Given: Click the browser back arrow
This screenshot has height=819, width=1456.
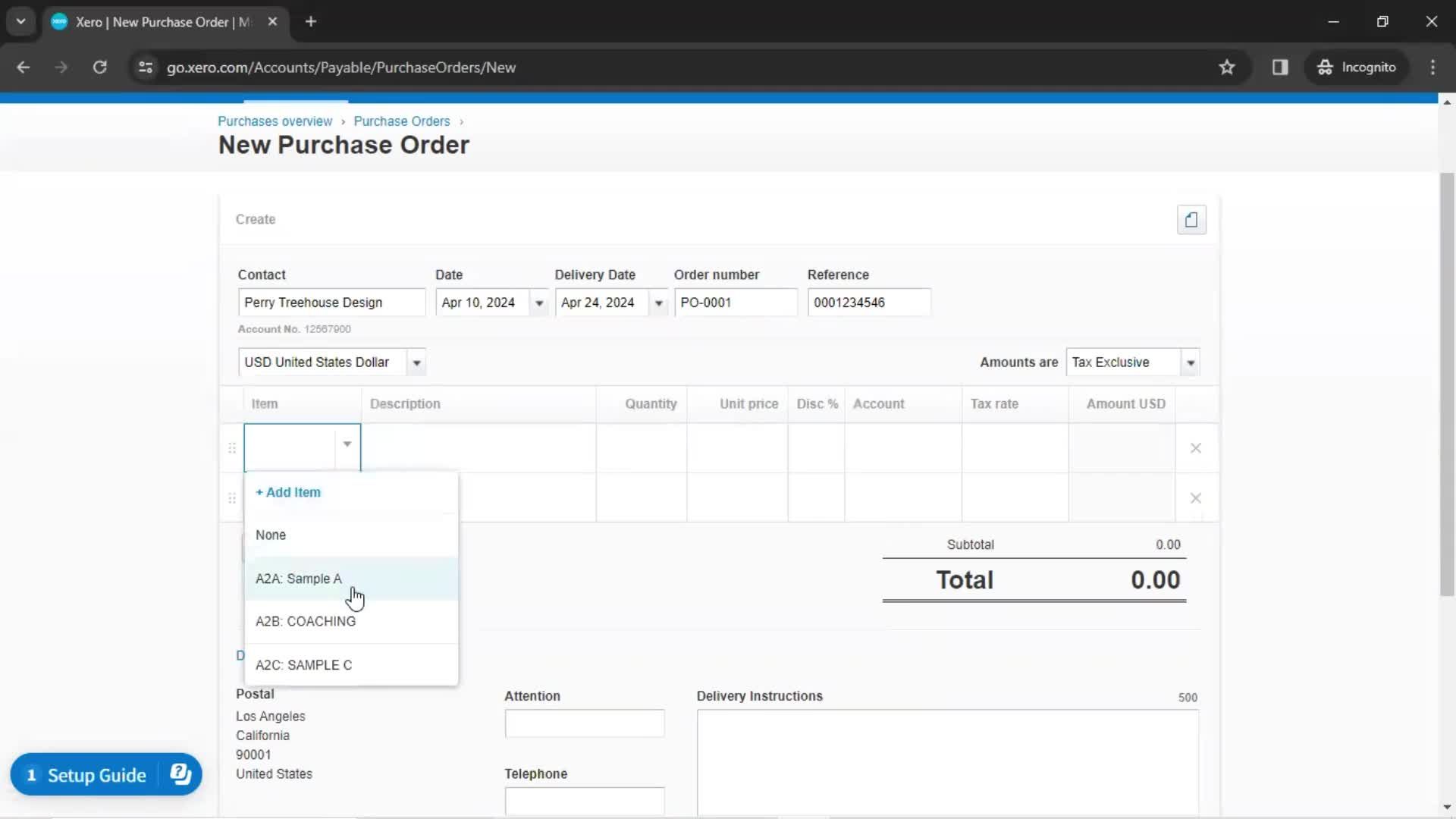Looking at the screenshot, I should coord(23,67).
